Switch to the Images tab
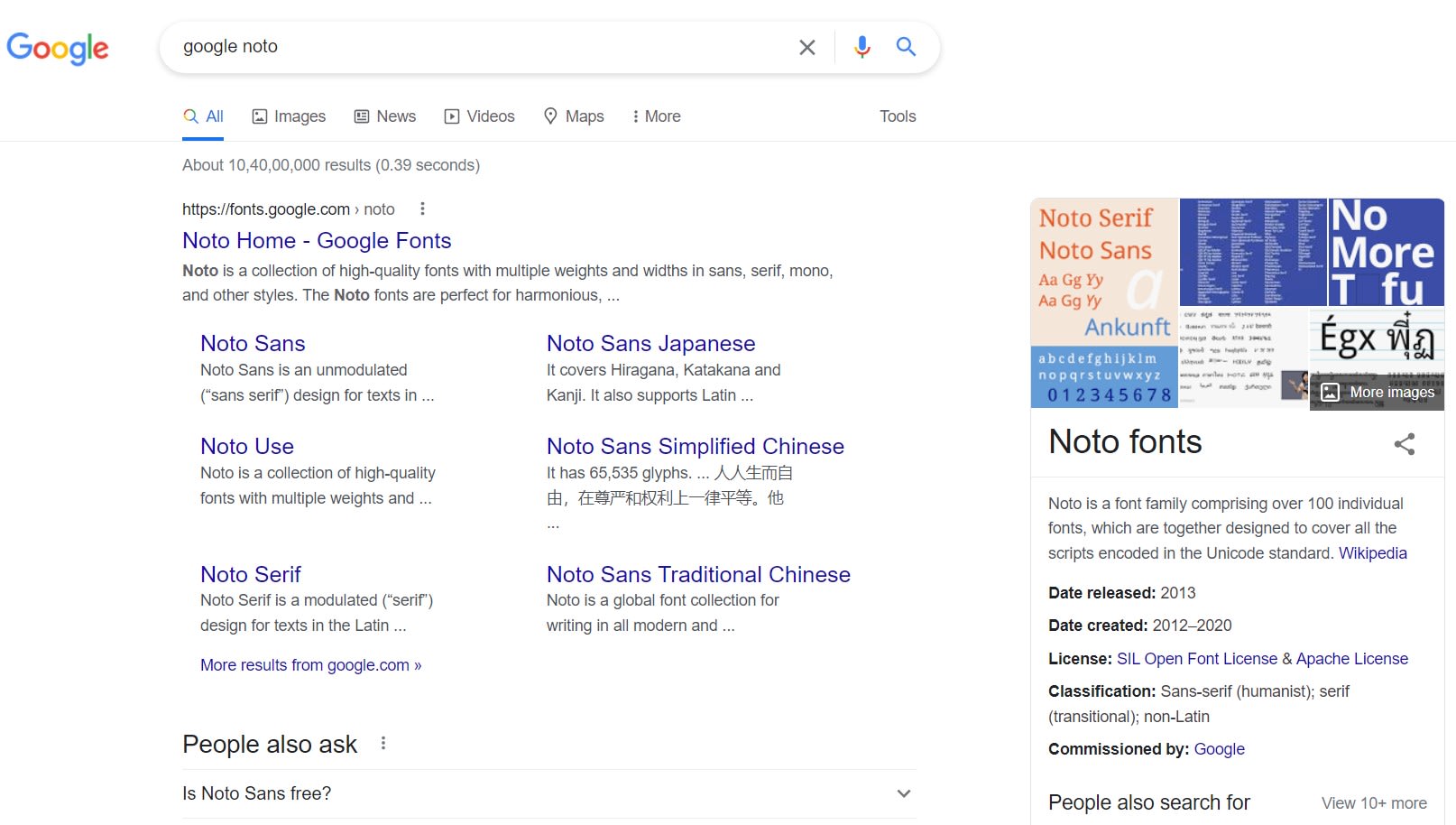This screenshot has height=825, width=1456. coord(289,116)
